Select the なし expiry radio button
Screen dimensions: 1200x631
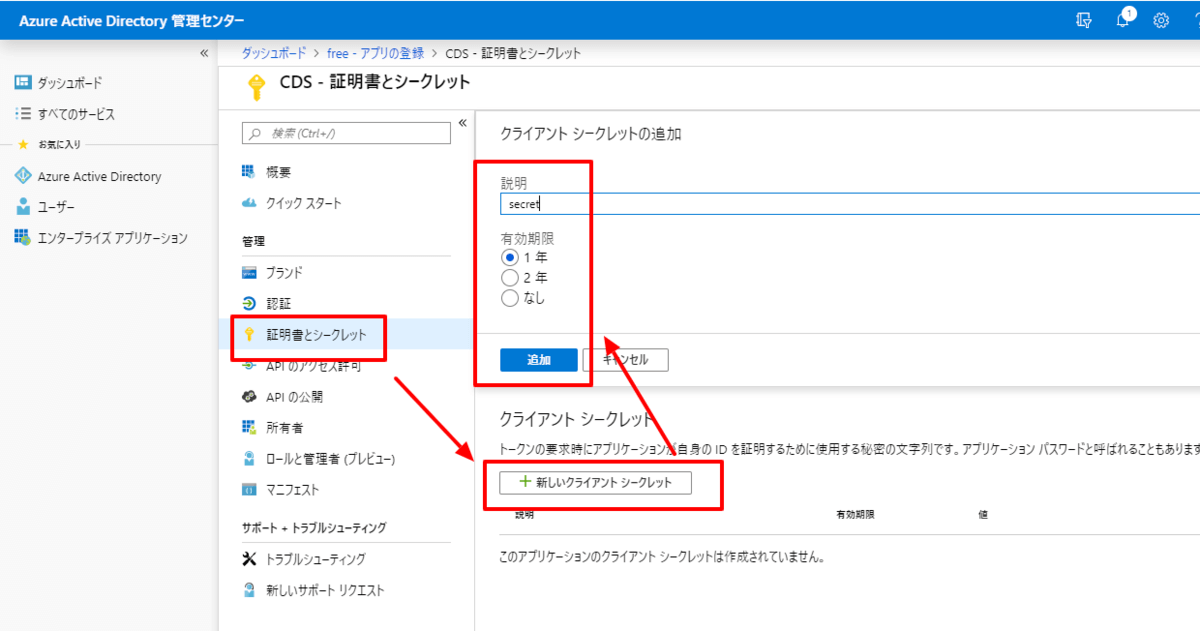(510, 298)
